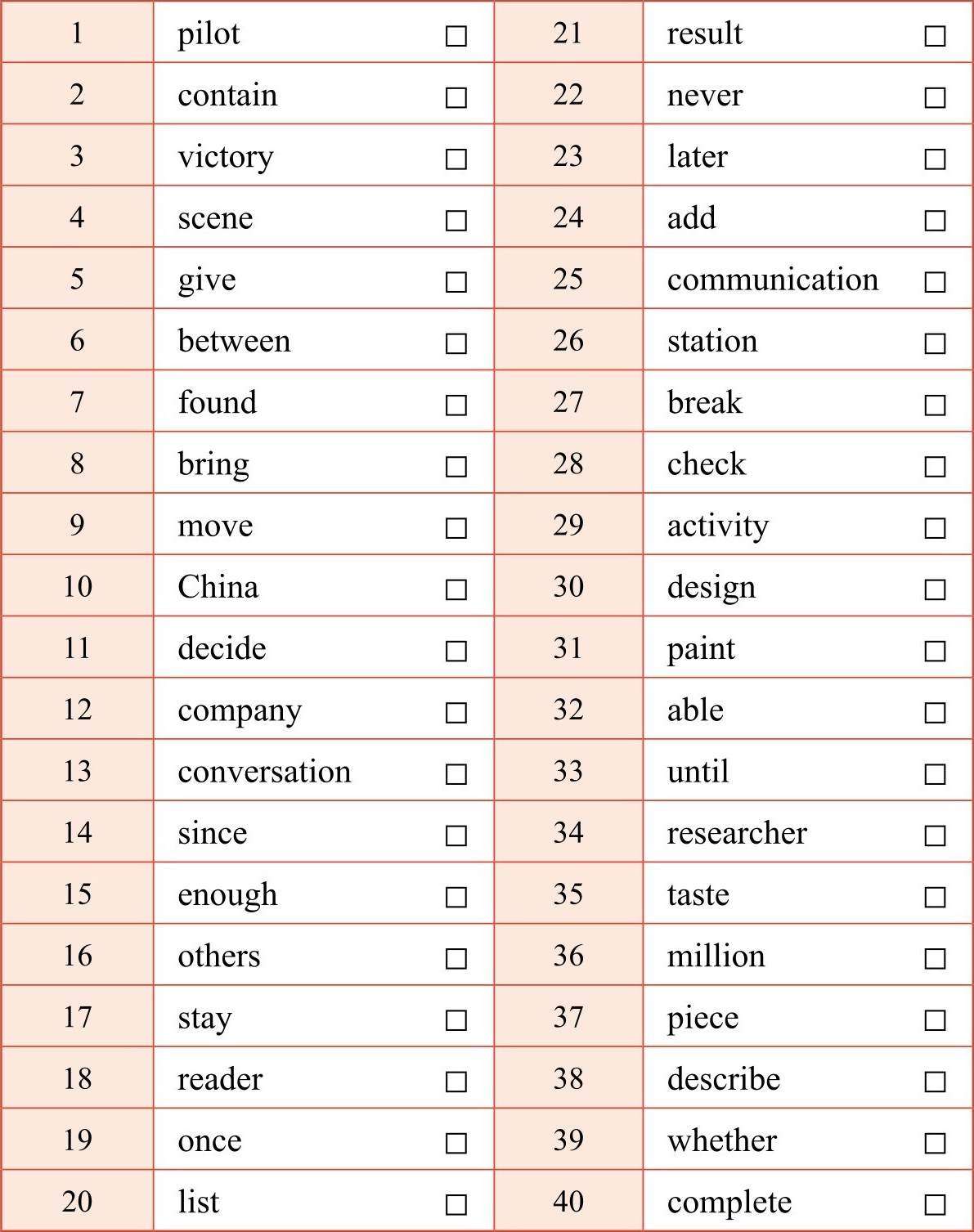Click the word scene
The image size is (974, 1232).
215,218
